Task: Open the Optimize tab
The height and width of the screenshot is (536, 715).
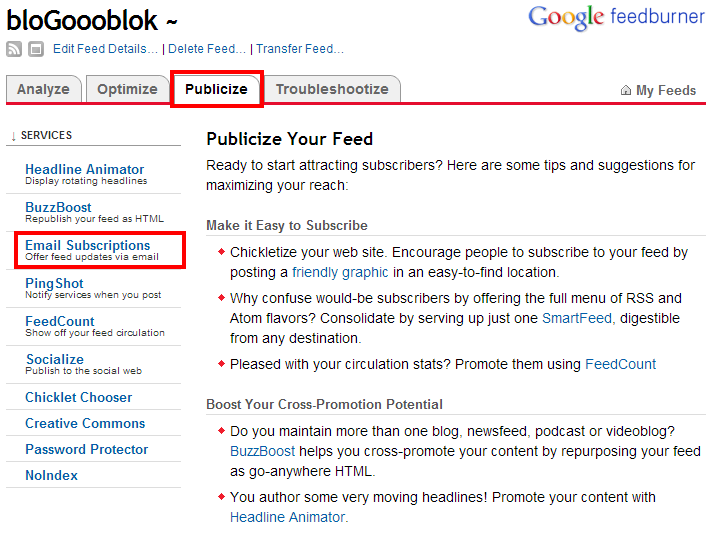Action: pos(127,89)
